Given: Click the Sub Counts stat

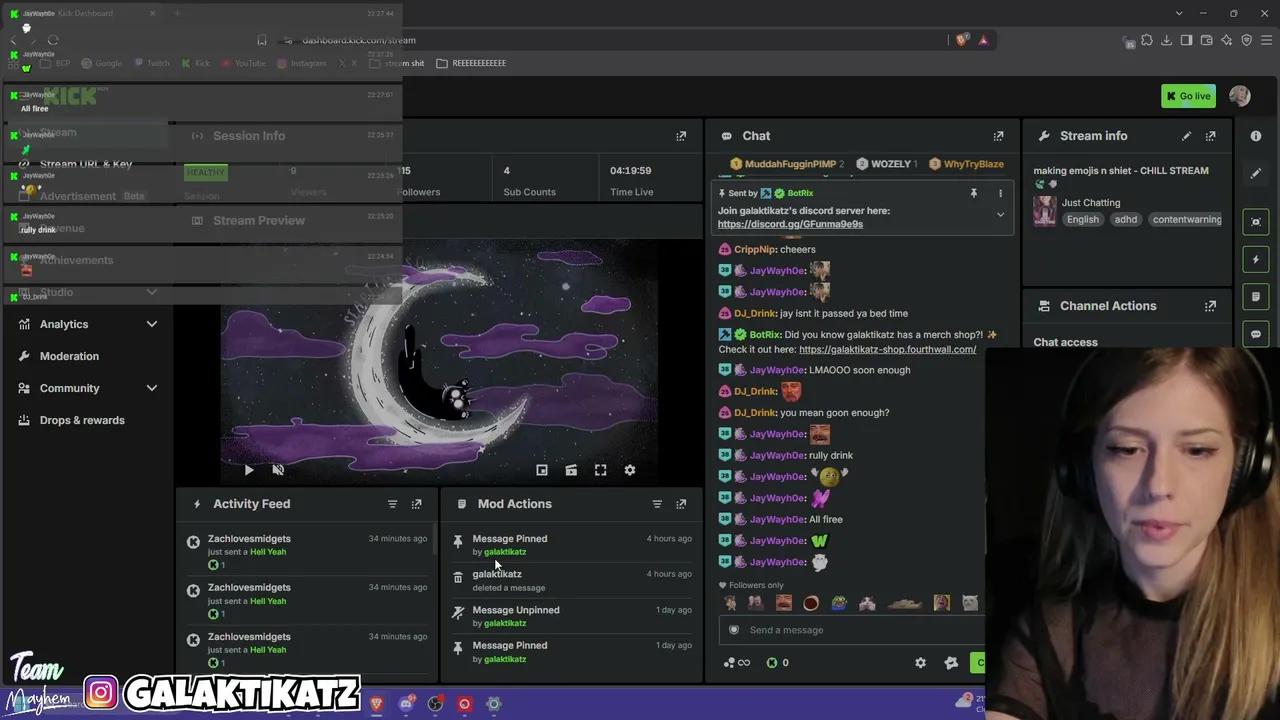Looking at the screenshot, I should [529, 181].
